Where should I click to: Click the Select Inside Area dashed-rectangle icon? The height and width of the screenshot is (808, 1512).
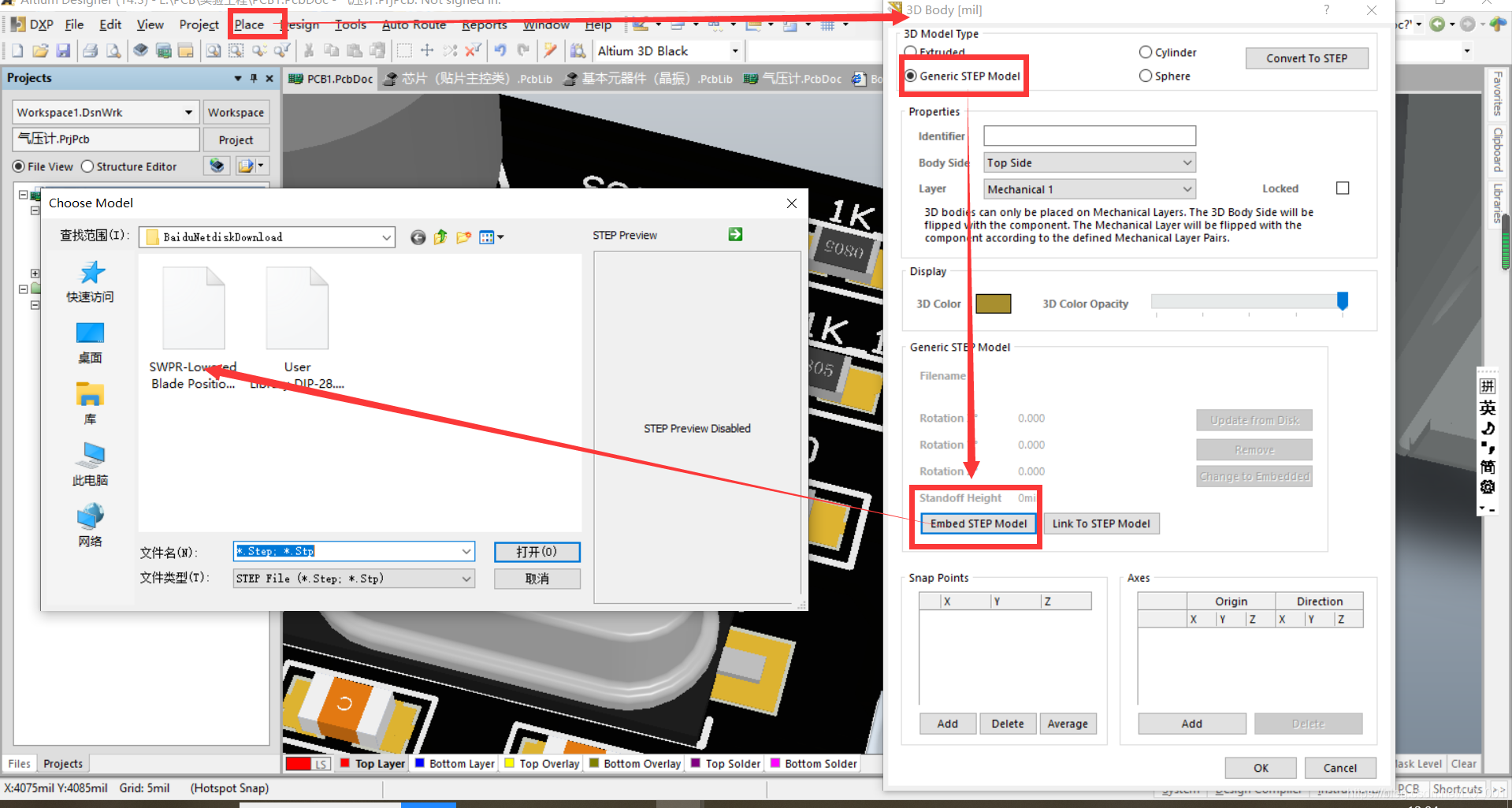click(x=404, y=51)
